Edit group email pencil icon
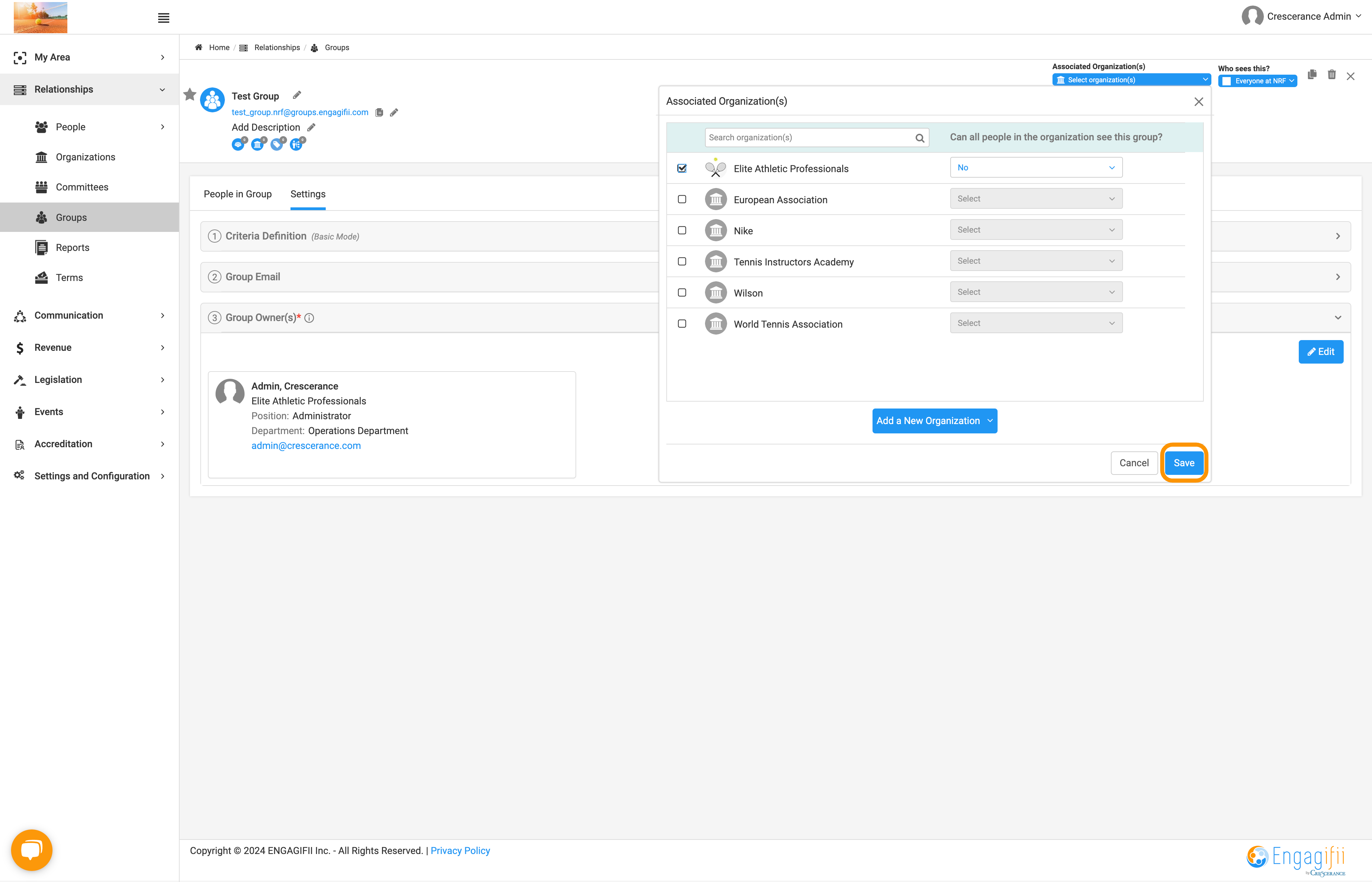Viewport: 1372px width, 882px height. pos(394,112)
